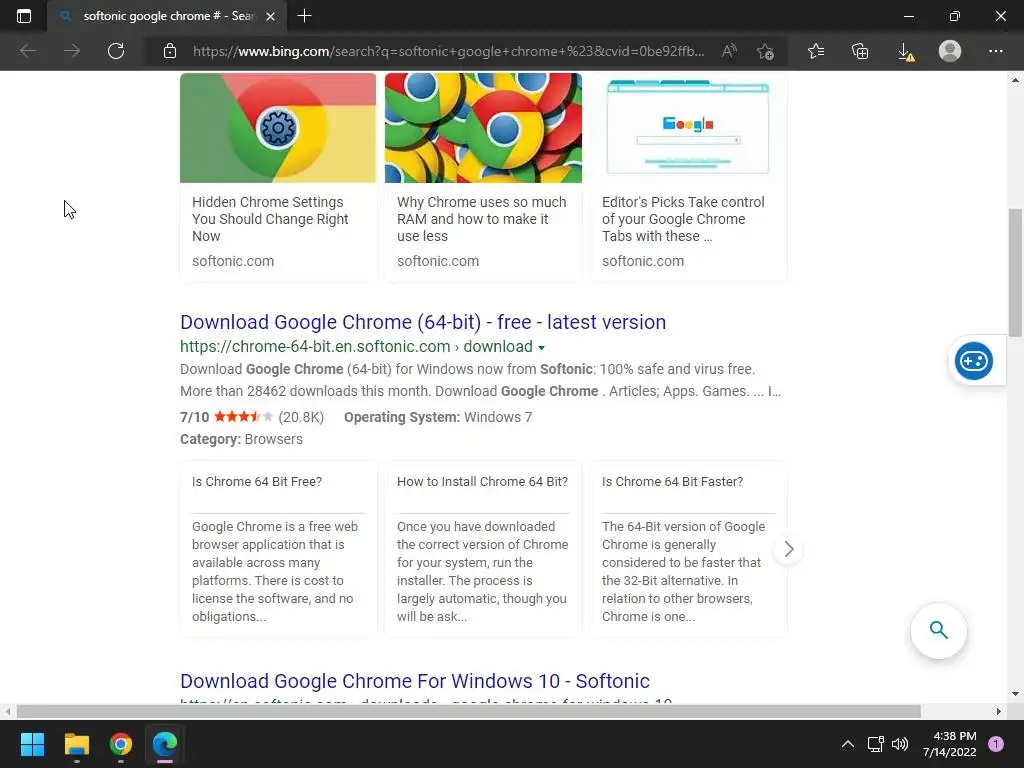Click the scroll left arrow

8,711
